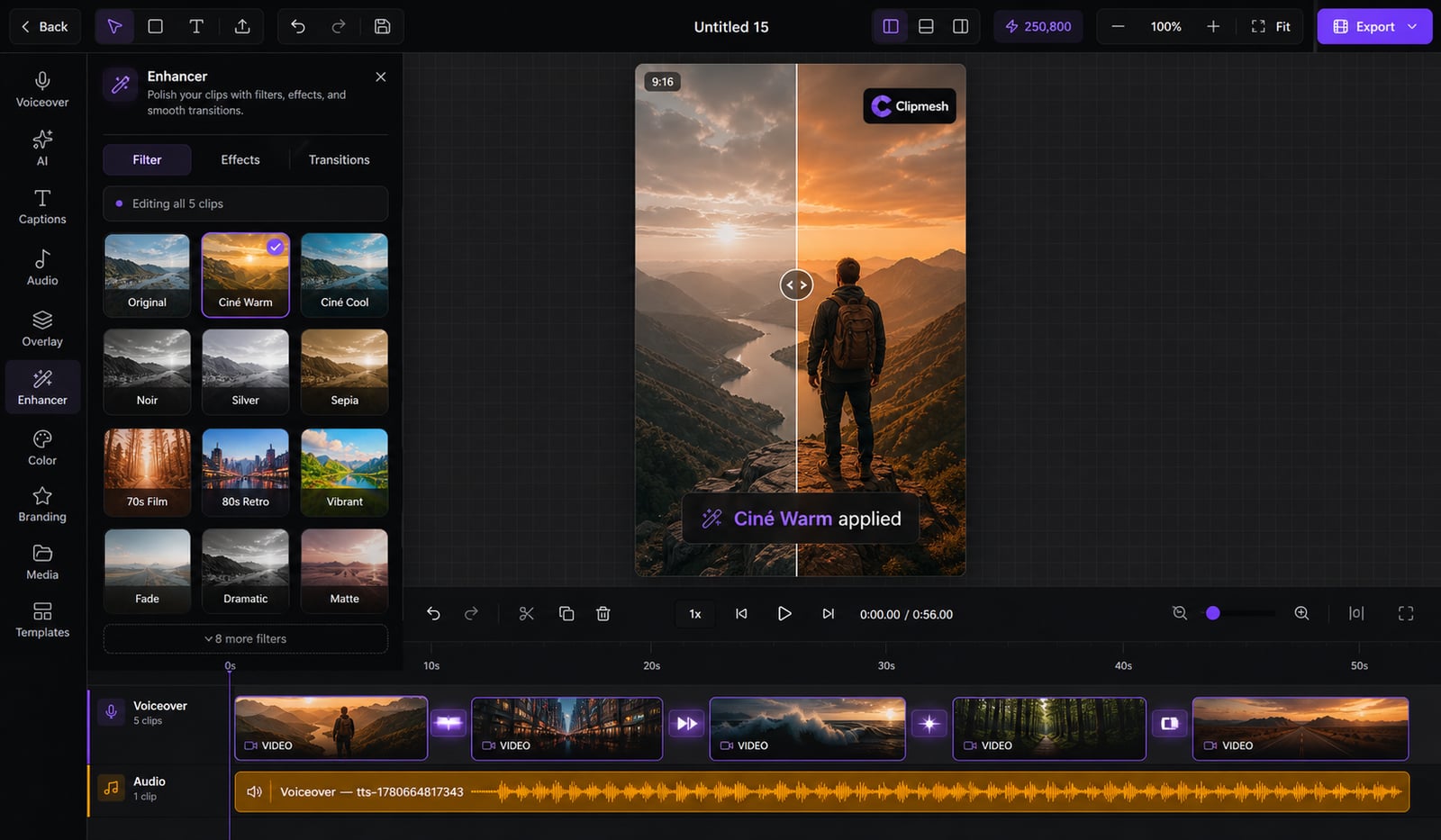The height and width of the screenshot is (840, 1441).
Task: Mute the voiceover audio clip speaker icon
Action: (x=255, y=791)
